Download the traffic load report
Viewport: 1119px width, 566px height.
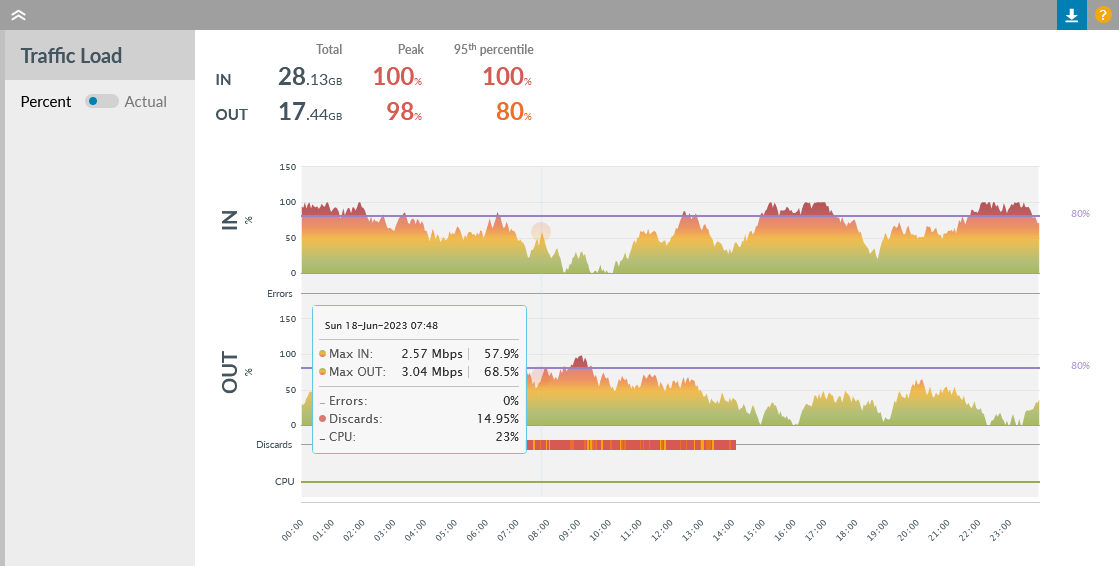point(1071,15)
